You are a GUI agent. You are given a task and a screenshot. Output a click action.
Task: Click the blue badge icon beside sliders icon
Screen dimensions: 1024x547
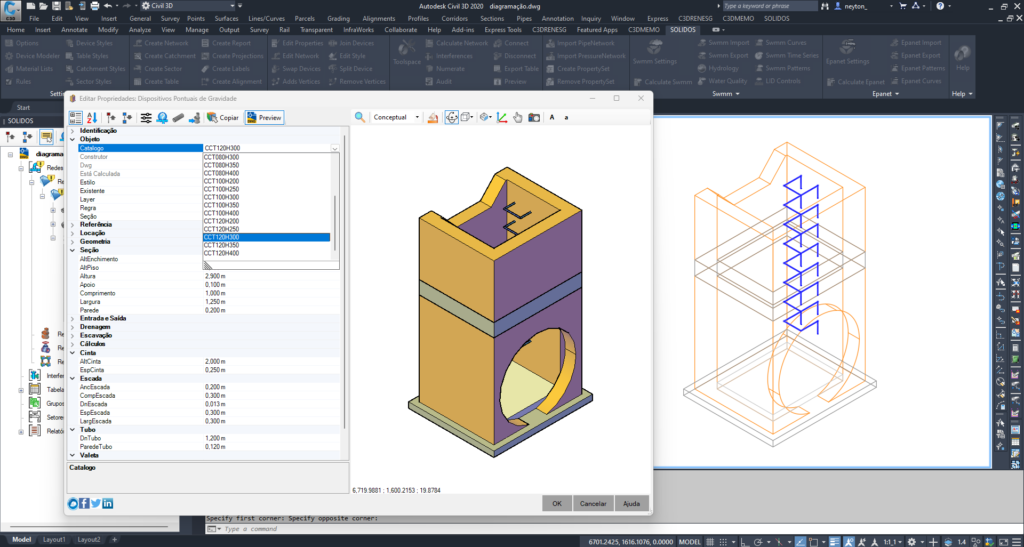[162, 117]
